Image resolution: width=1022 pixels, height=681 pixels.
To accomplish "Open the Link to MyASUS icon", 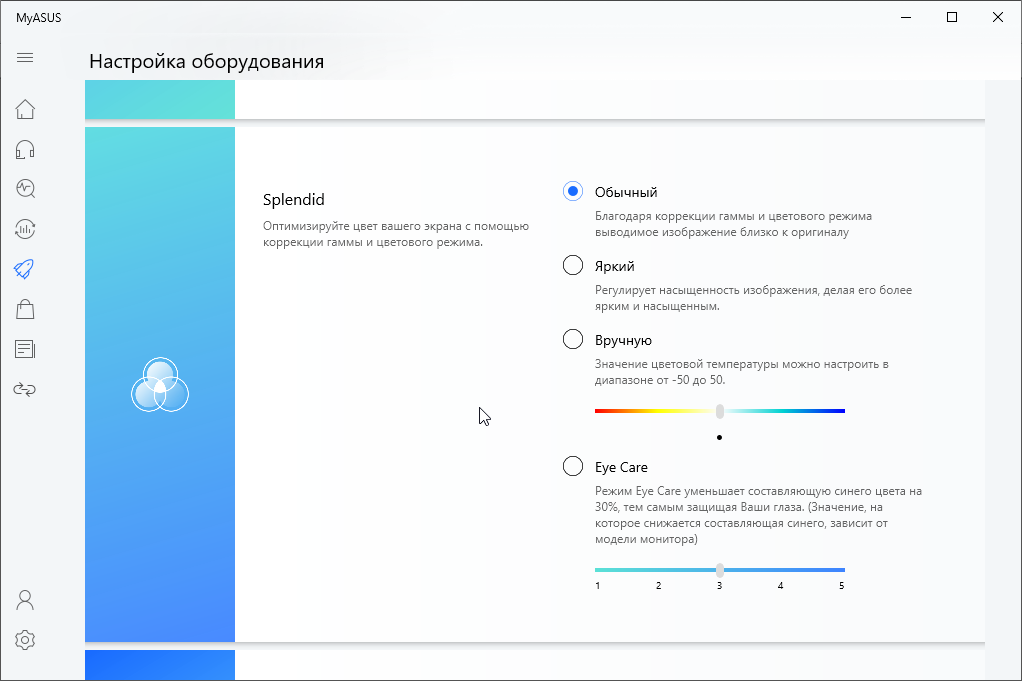I will [x=25, y=390].
